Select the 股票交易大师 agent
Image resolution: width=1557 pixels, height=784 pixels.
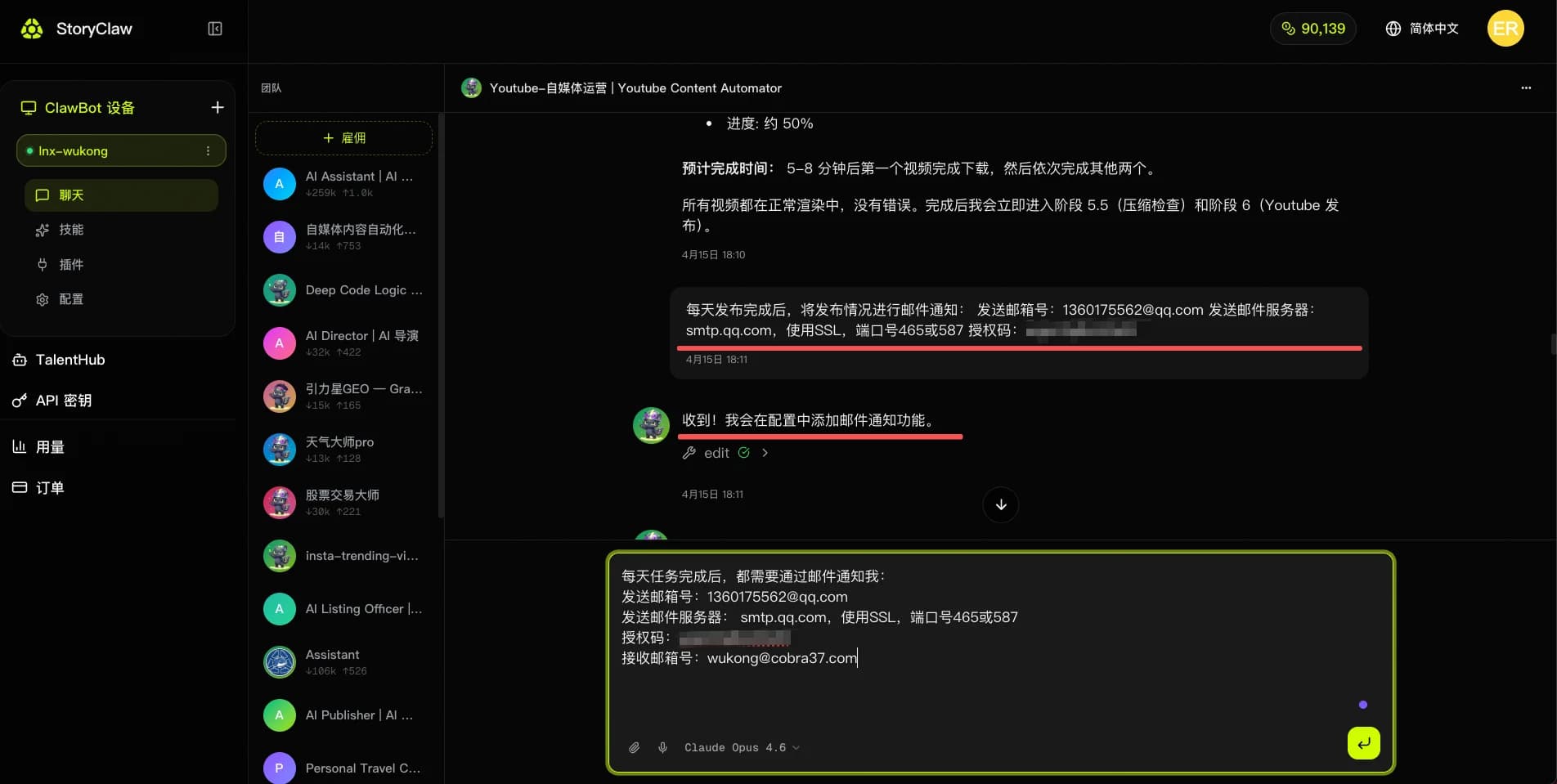click(343, 503)
